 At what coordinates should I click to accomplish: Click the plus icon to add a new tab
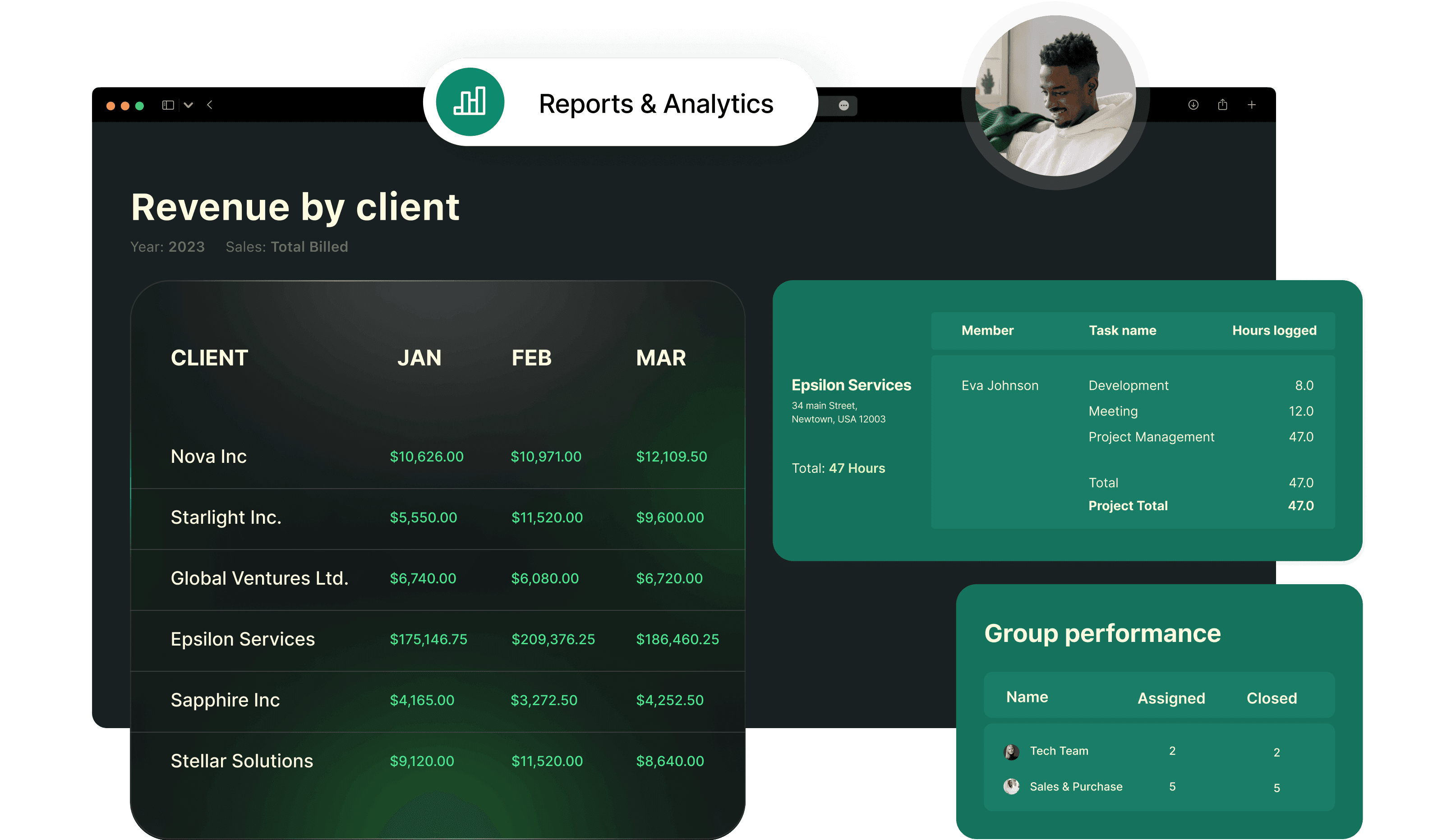pyautogui.click(x=1252, y=105)
